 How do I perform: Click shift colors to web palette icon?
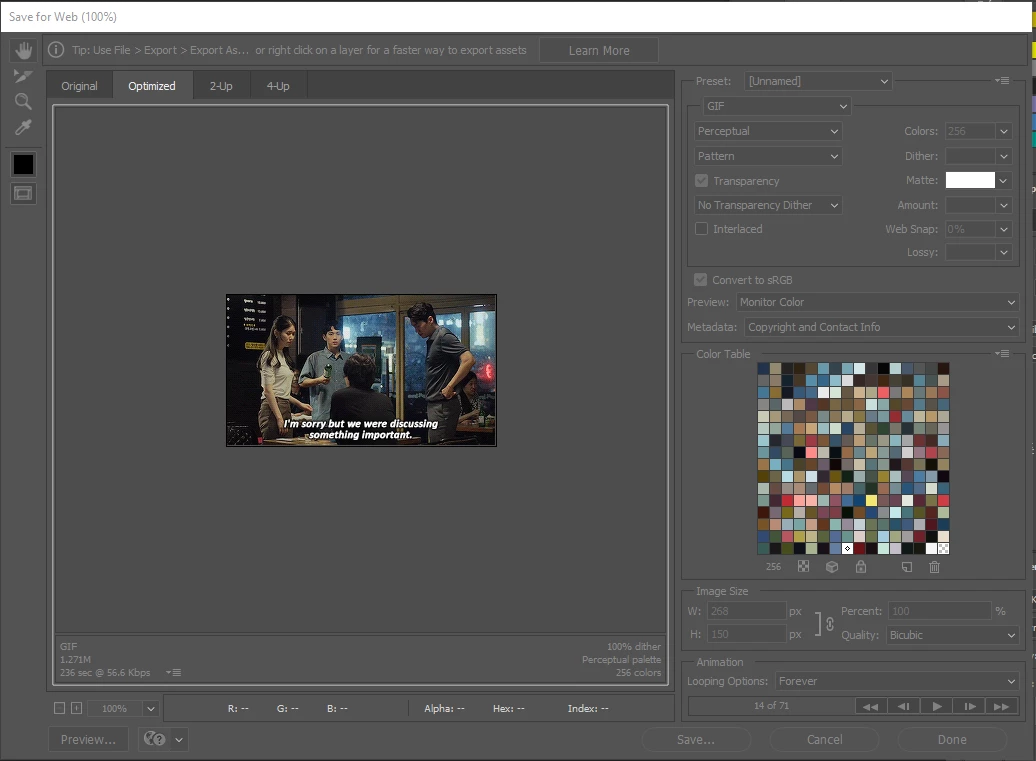pyautogui.click(x=832, y=566)
